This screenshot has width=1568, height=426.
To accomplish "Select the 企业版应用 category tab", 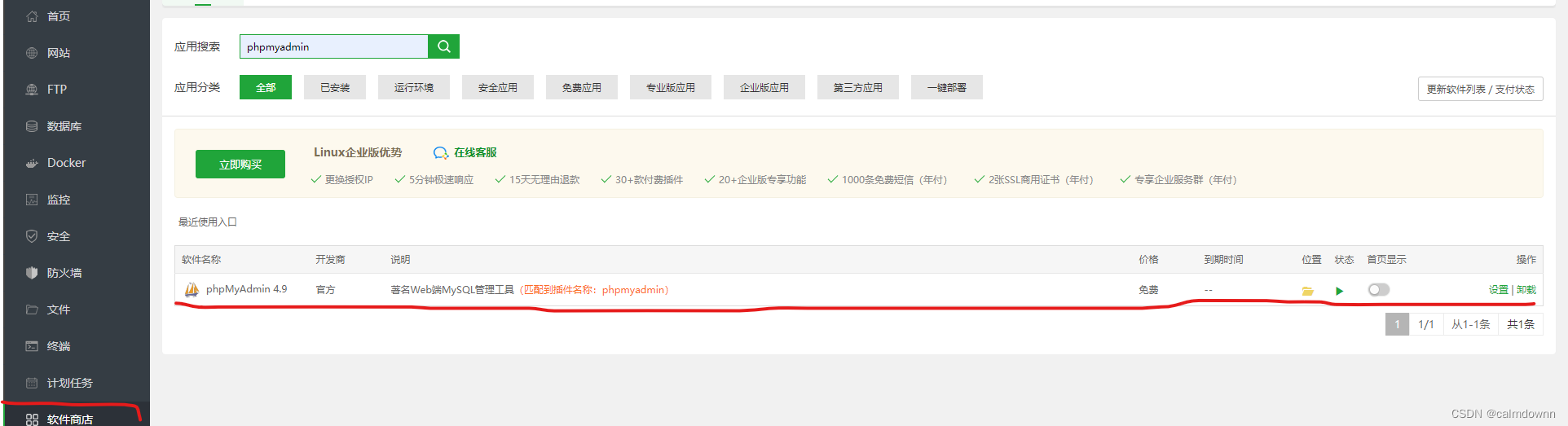I will [764, 87].
